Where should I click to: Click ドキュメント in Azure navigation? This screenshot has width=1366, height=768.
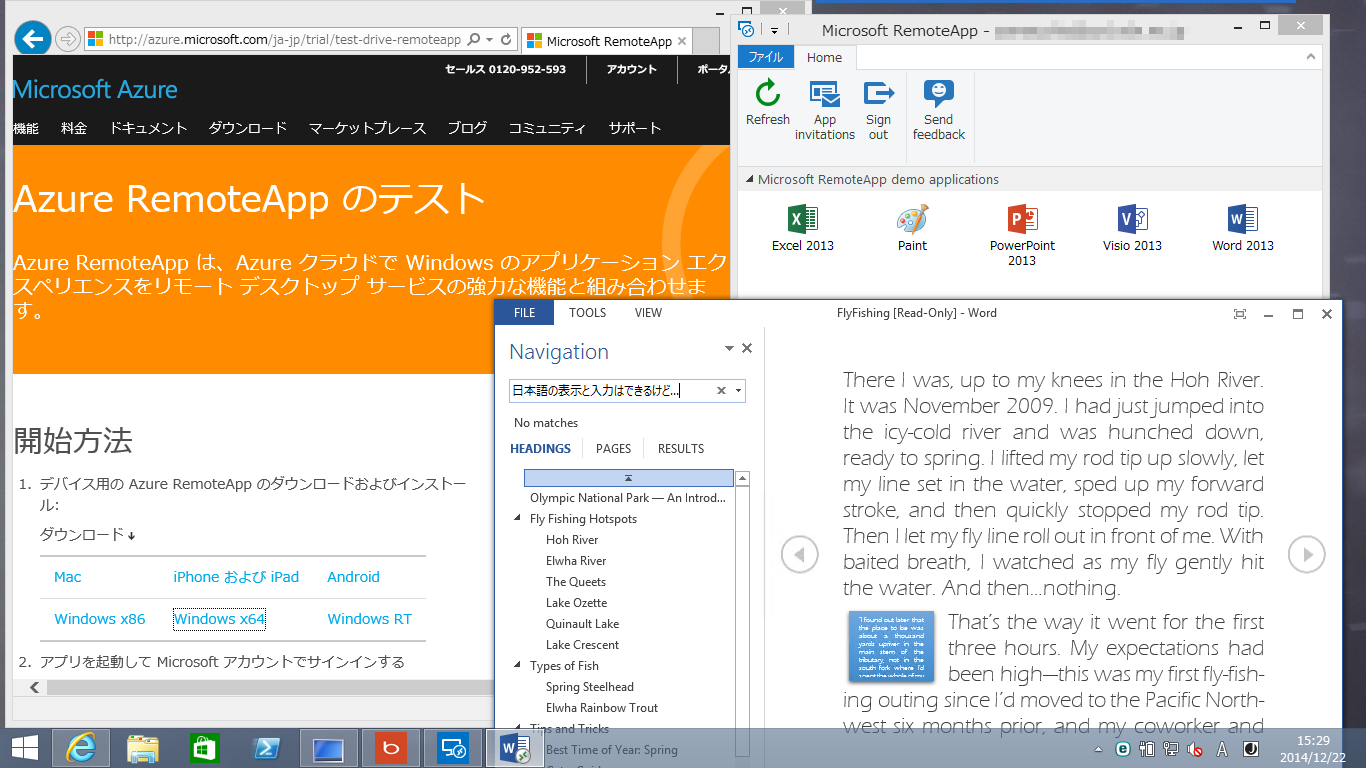tap(148, 128)
